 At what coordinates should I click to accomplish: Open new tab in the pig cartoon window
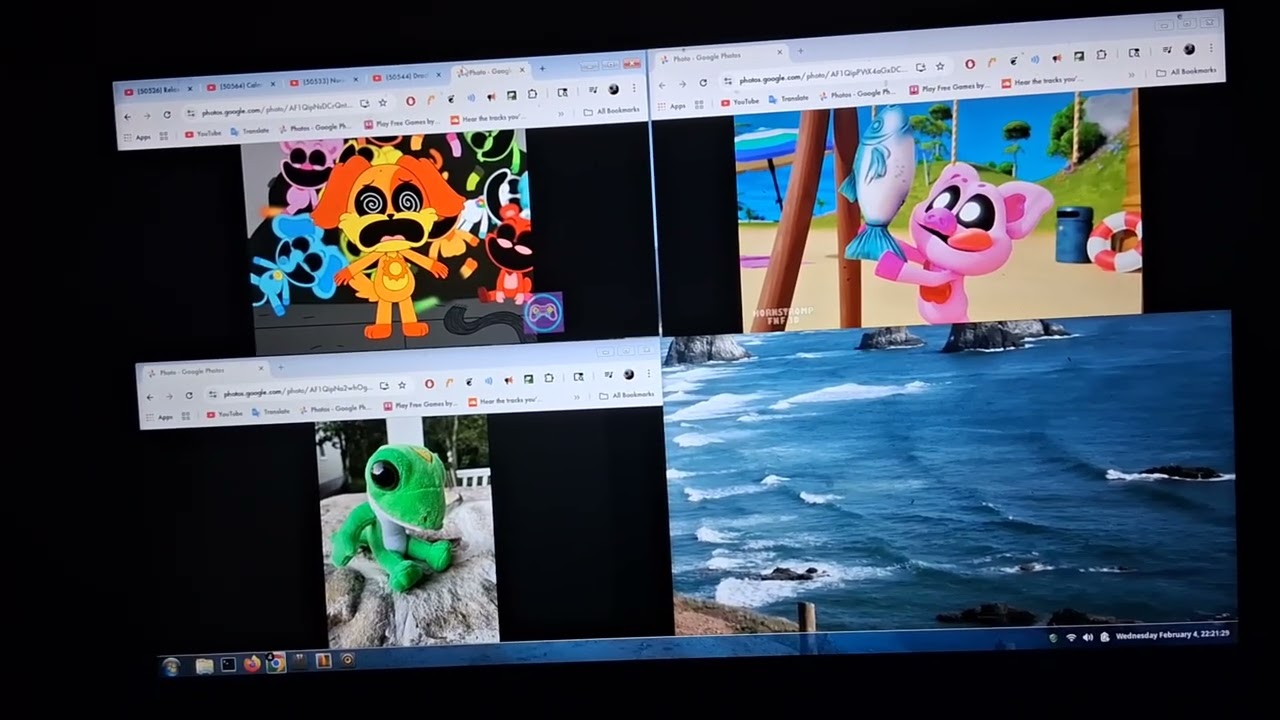(801, 51)
